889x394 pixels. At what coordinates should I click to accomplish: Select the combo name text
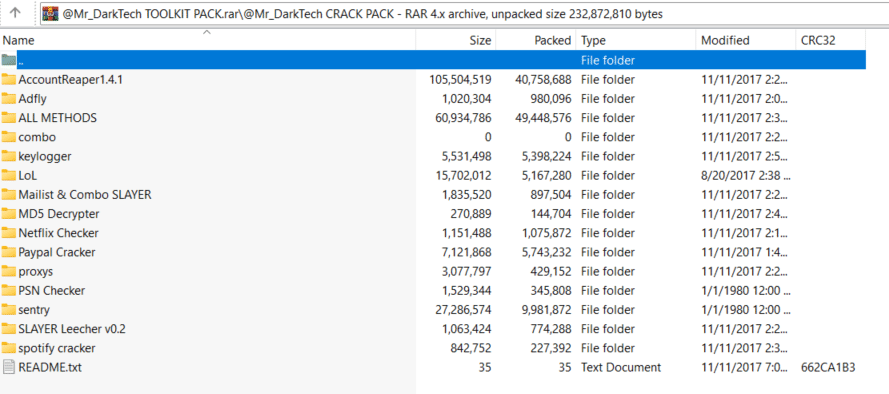(37, 137)
